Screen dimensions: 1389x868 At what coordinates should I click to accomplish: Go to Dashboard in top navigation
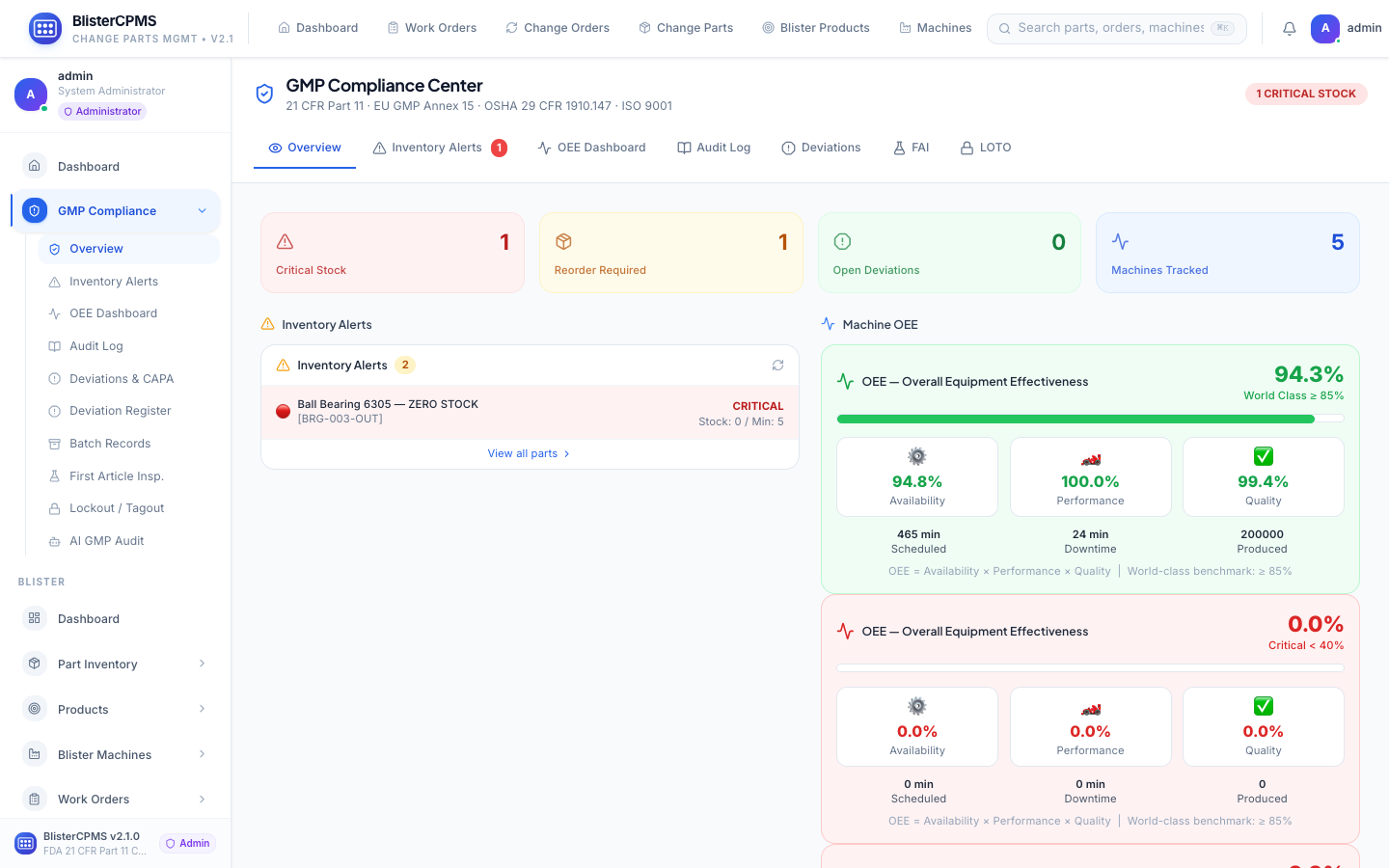click(x=318, y=28)
